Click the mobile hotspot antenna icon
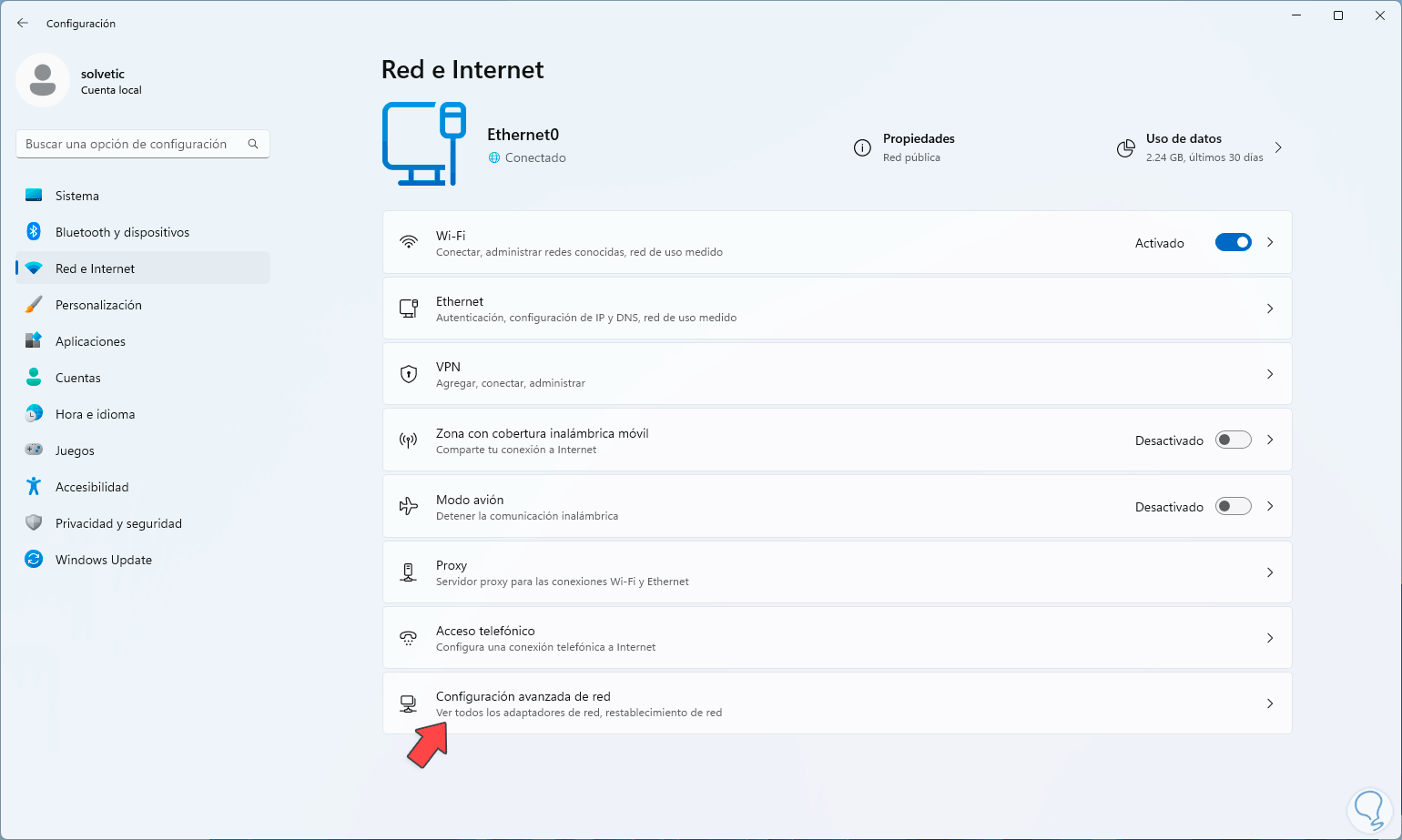Image resolution: width=1402 pixels, height=840 pixels. [x=409, y=440]
